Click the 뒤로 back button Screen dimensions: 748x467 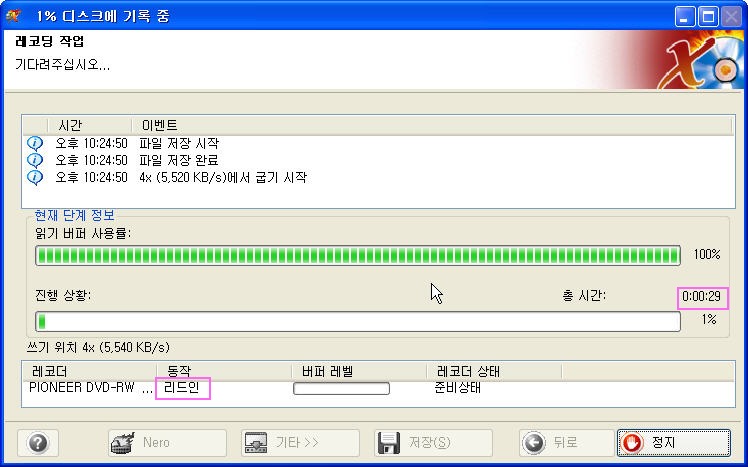pyautogui.click(x=567, y=443)
